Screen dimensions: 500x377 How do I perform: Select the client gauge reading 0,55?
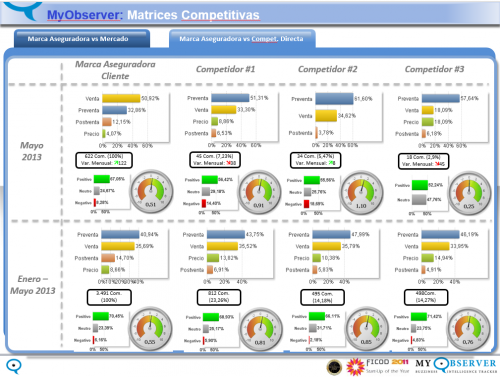click(x=150, y=328)
